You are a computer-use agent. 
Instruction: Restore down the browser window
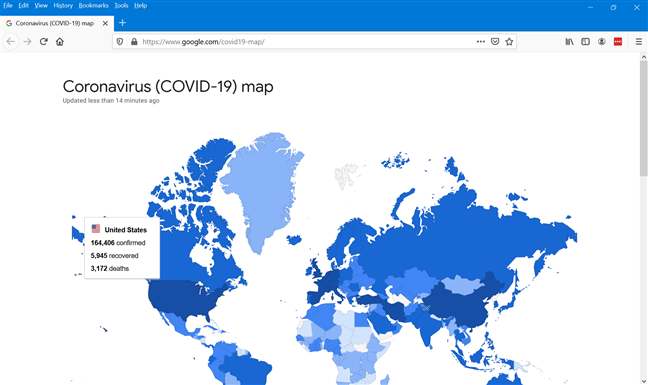(x=613, y=7)
